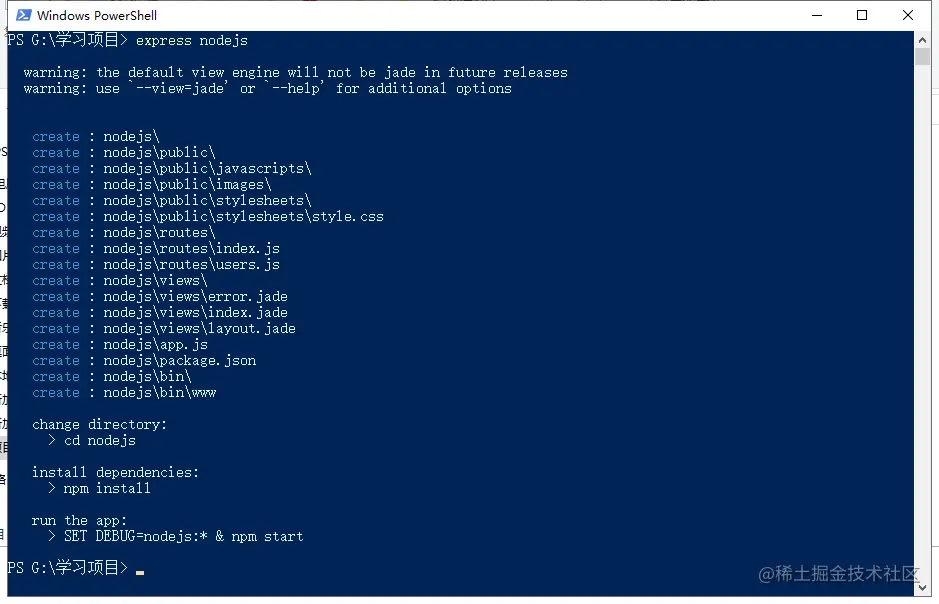The image size is (939, 604).
Task: Maximize the Windows PowerShell window
Action: point(862,15)
